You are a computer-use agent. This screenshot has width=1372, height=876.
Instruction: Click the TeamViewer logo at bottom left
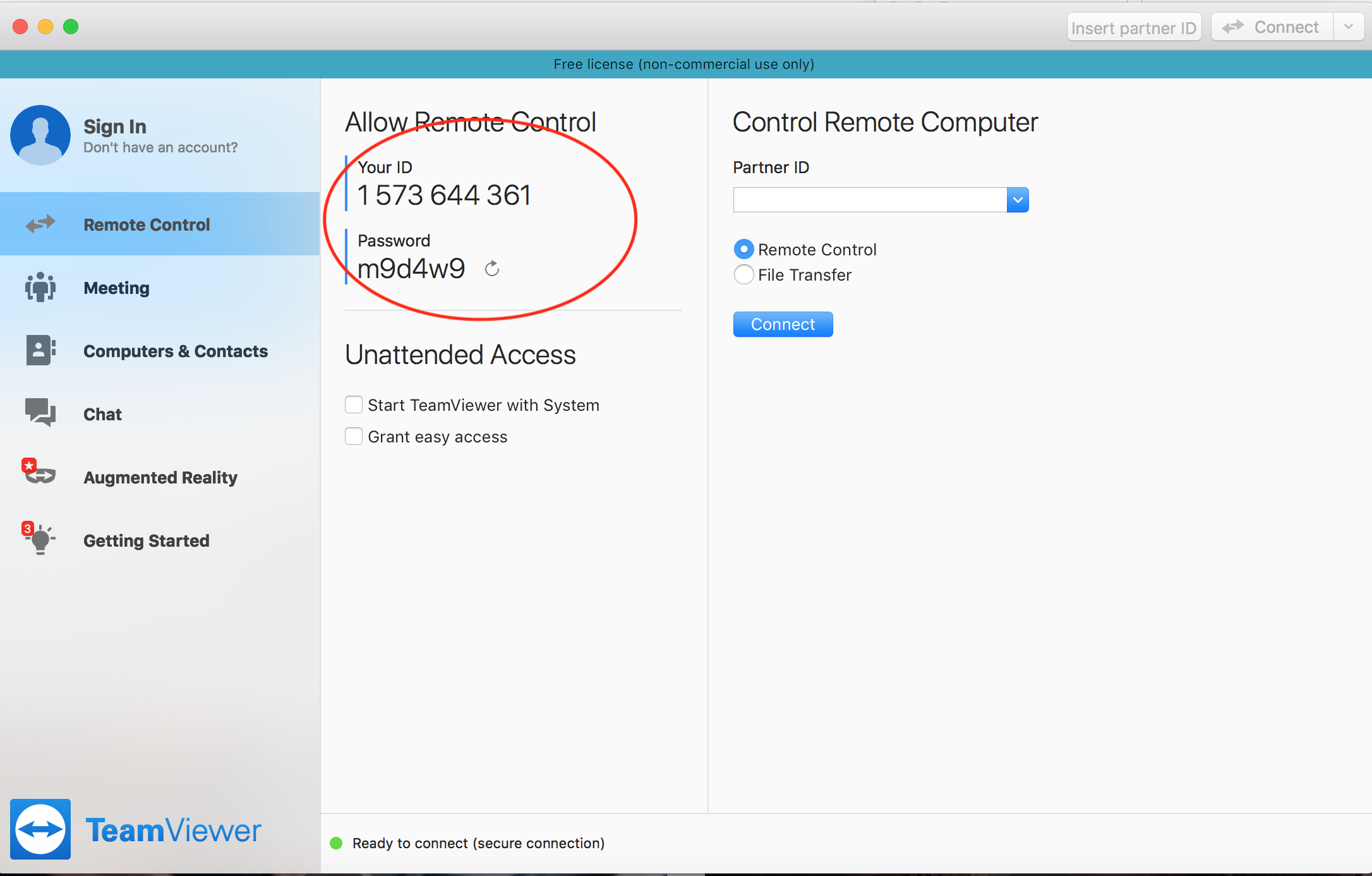pos(40,829)
